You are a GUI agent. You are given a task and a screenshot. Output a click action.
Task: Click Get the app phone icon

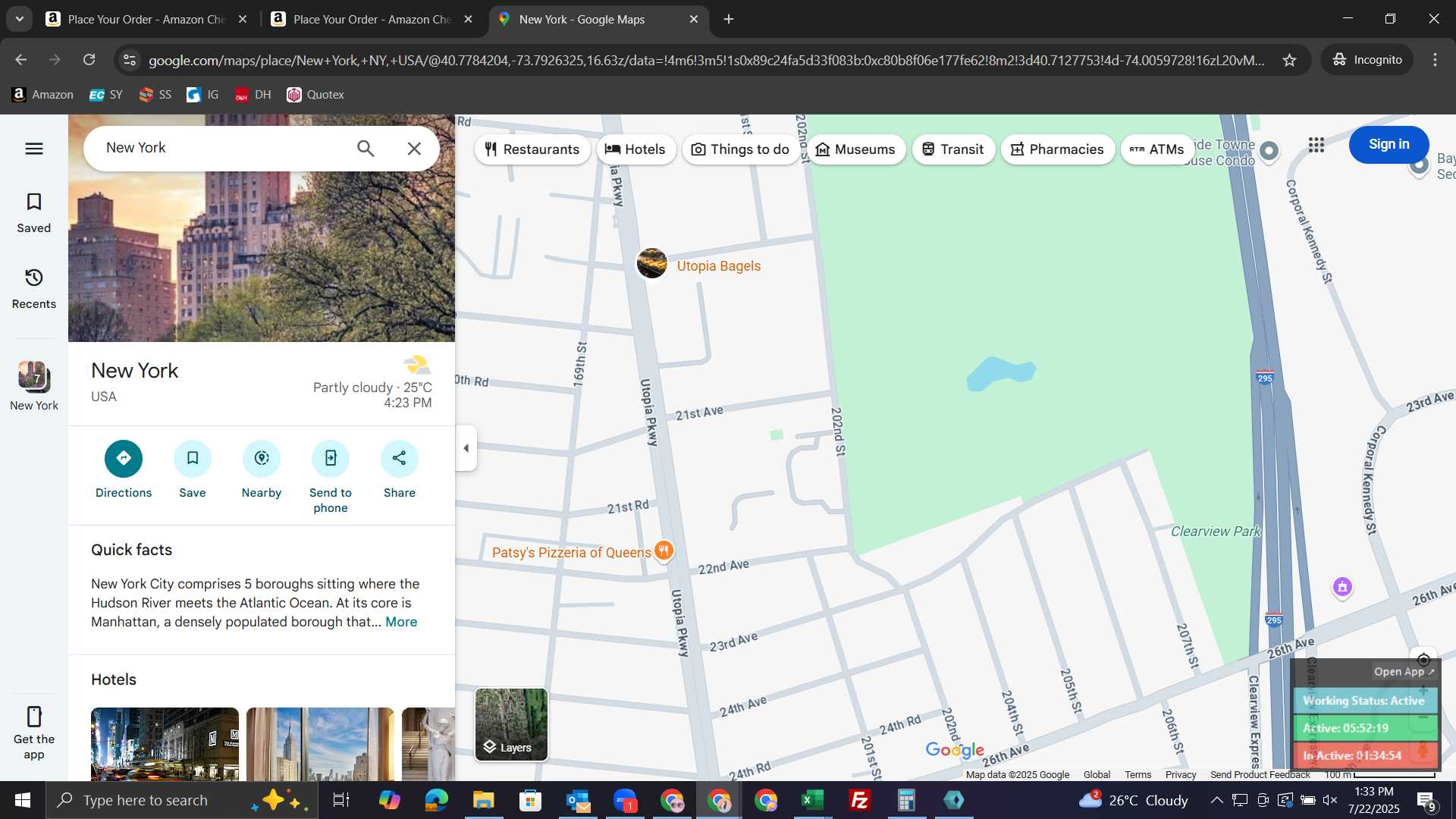34,717
